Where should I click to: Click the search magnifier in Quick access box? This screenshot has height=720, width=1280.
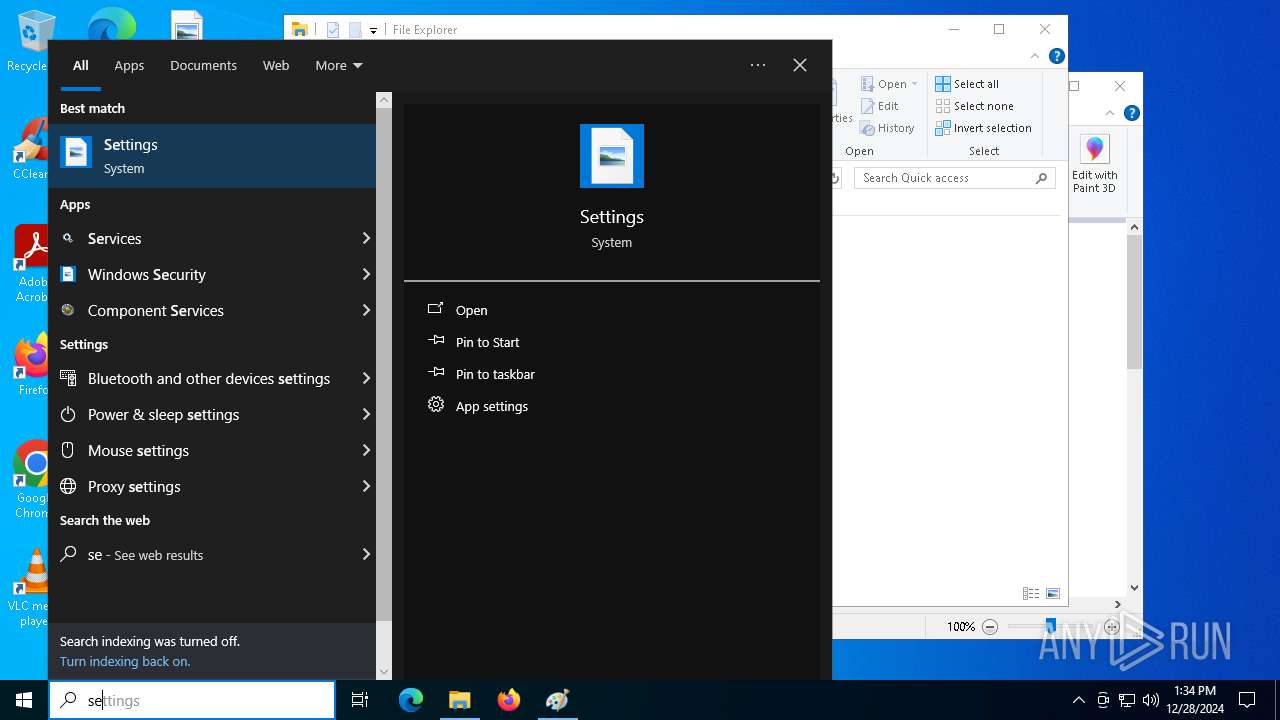(1041, 178)
